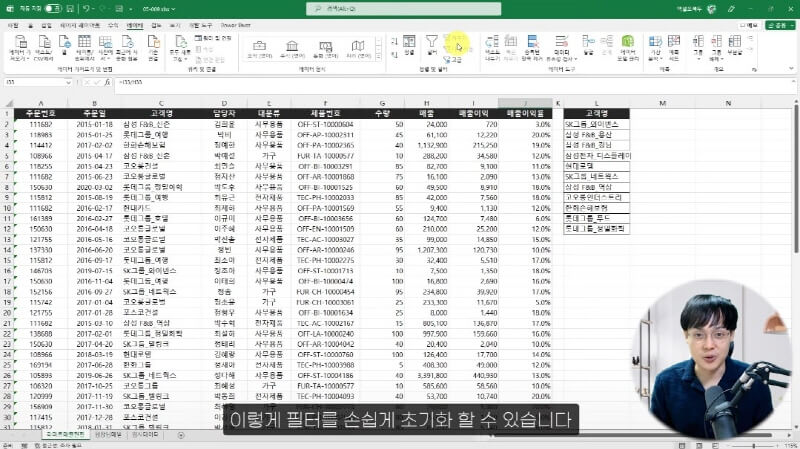Click the From Picture import icon

[x=106, y=47]
